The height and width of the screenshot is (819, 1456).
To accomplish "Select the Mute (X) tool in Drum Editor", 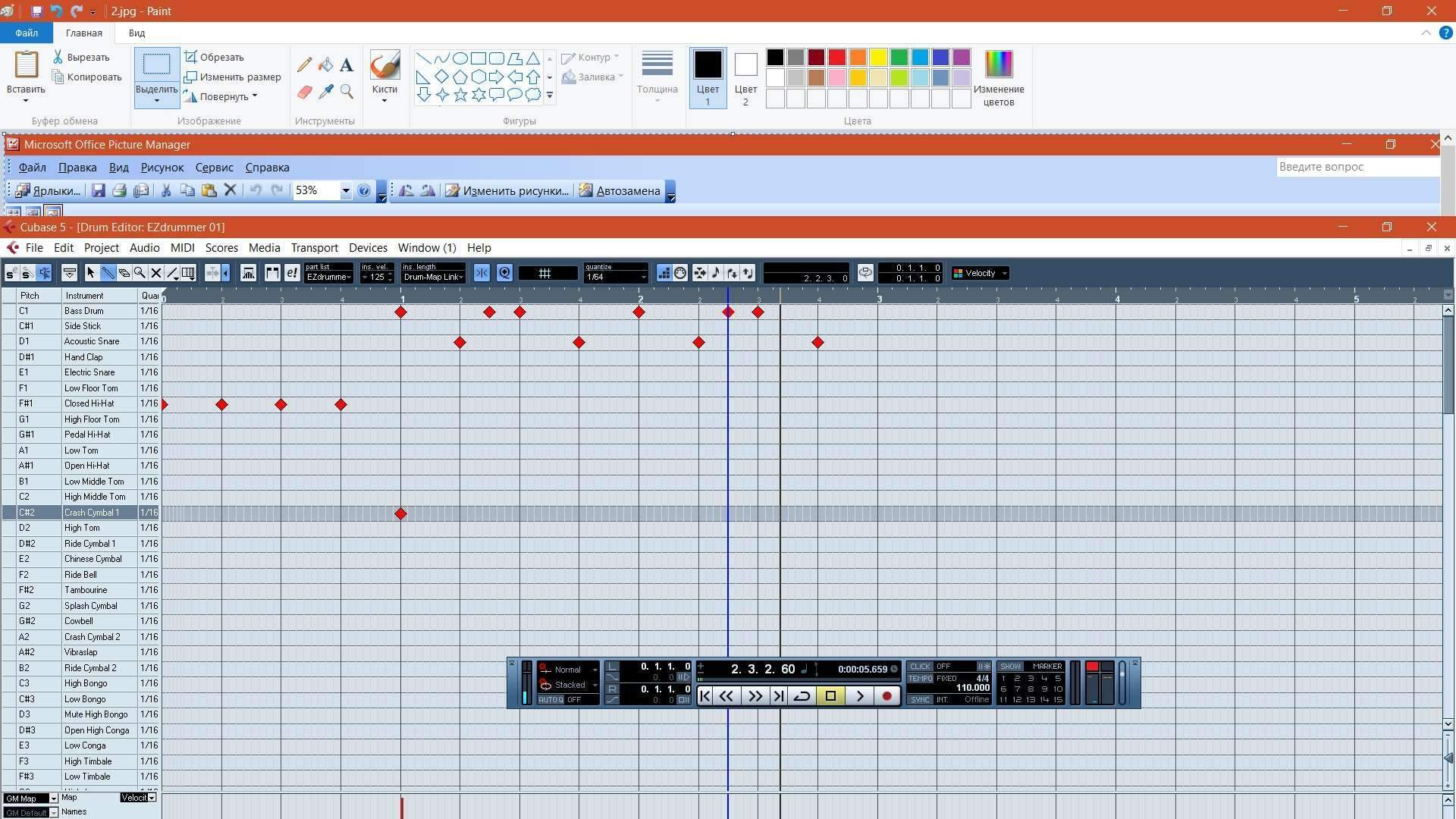I will click(x=156, y=273).
